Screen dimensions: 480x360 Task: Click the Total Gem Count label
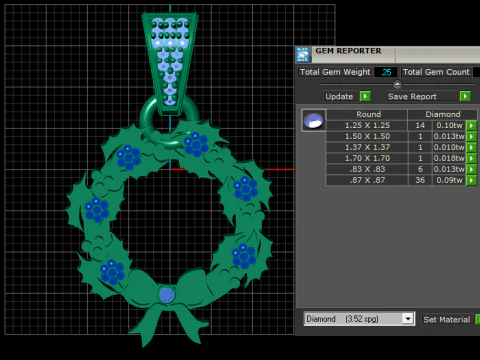[x=436, y=72]
